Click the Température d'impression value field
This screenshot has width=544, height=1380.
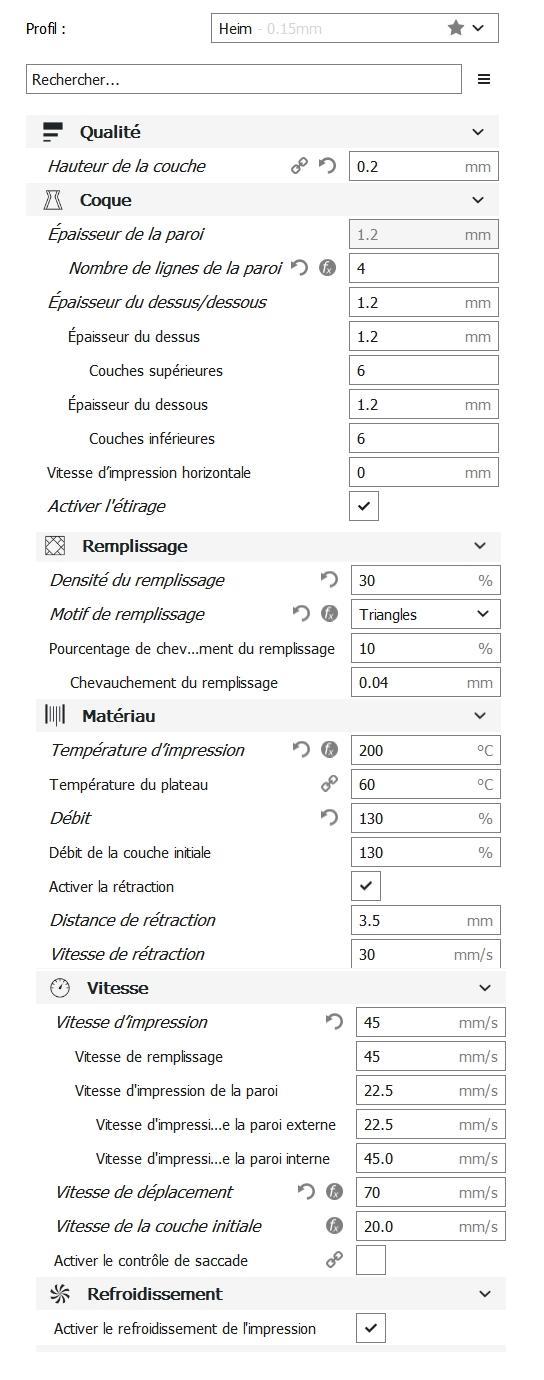(426, 750)
